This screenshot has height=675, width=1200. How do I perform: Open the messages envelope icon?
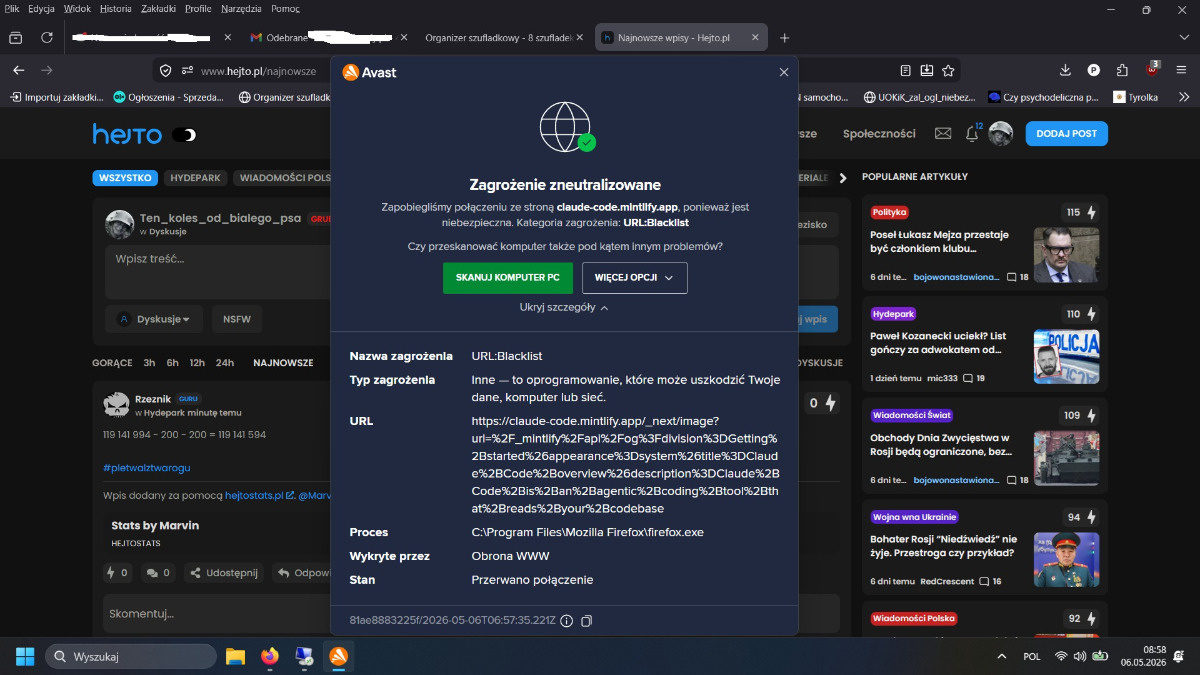click(x=942, y=134)
